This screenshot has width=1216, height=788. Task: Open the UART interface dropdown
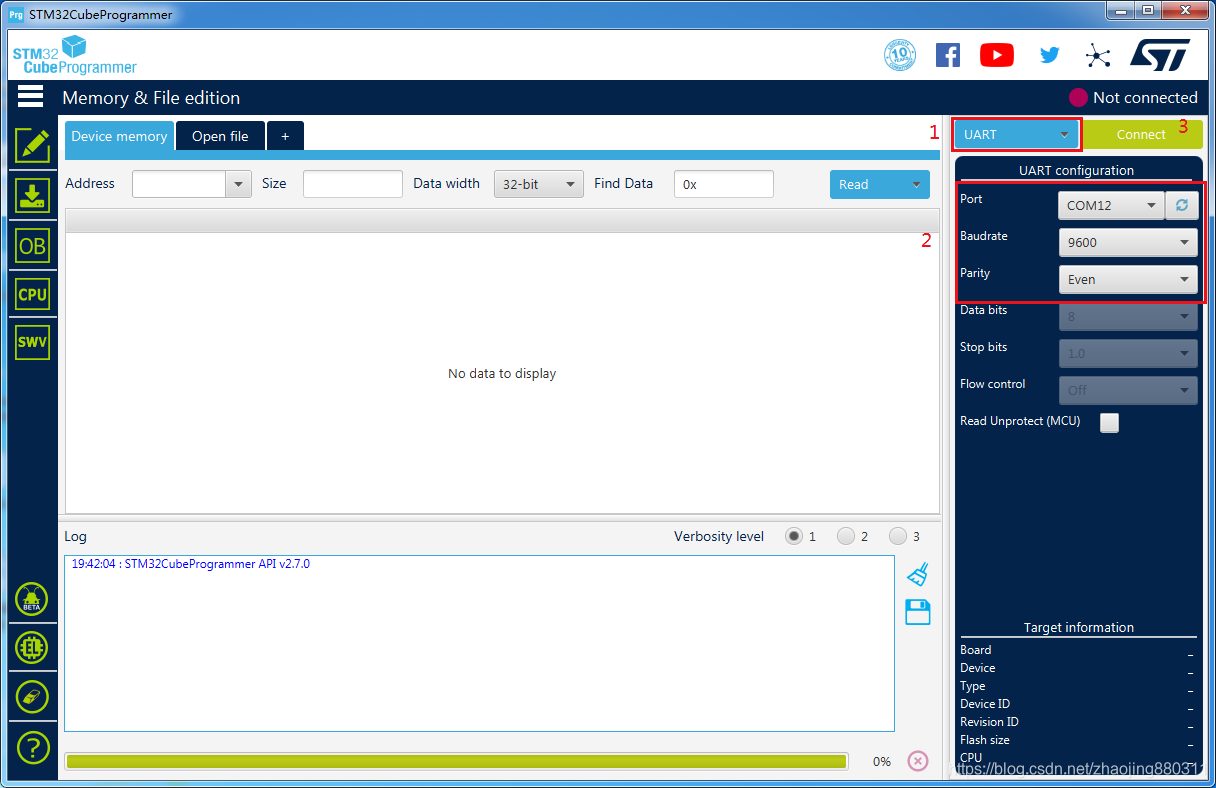click(x=1017, y=134)
